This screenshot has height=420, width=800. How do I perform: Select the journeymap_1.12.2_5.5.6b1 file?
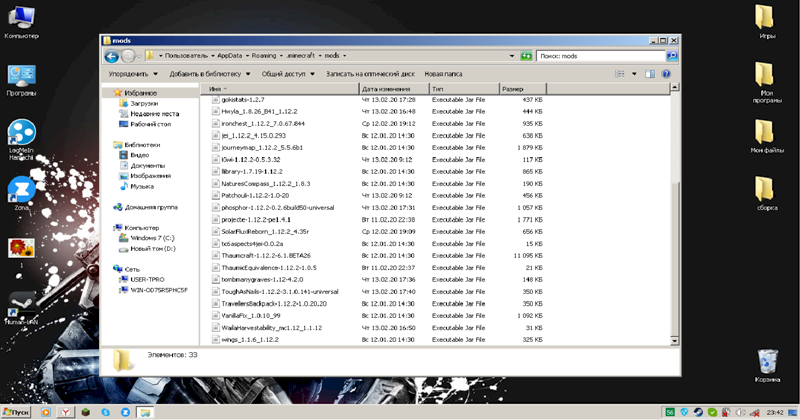point(254,146)
